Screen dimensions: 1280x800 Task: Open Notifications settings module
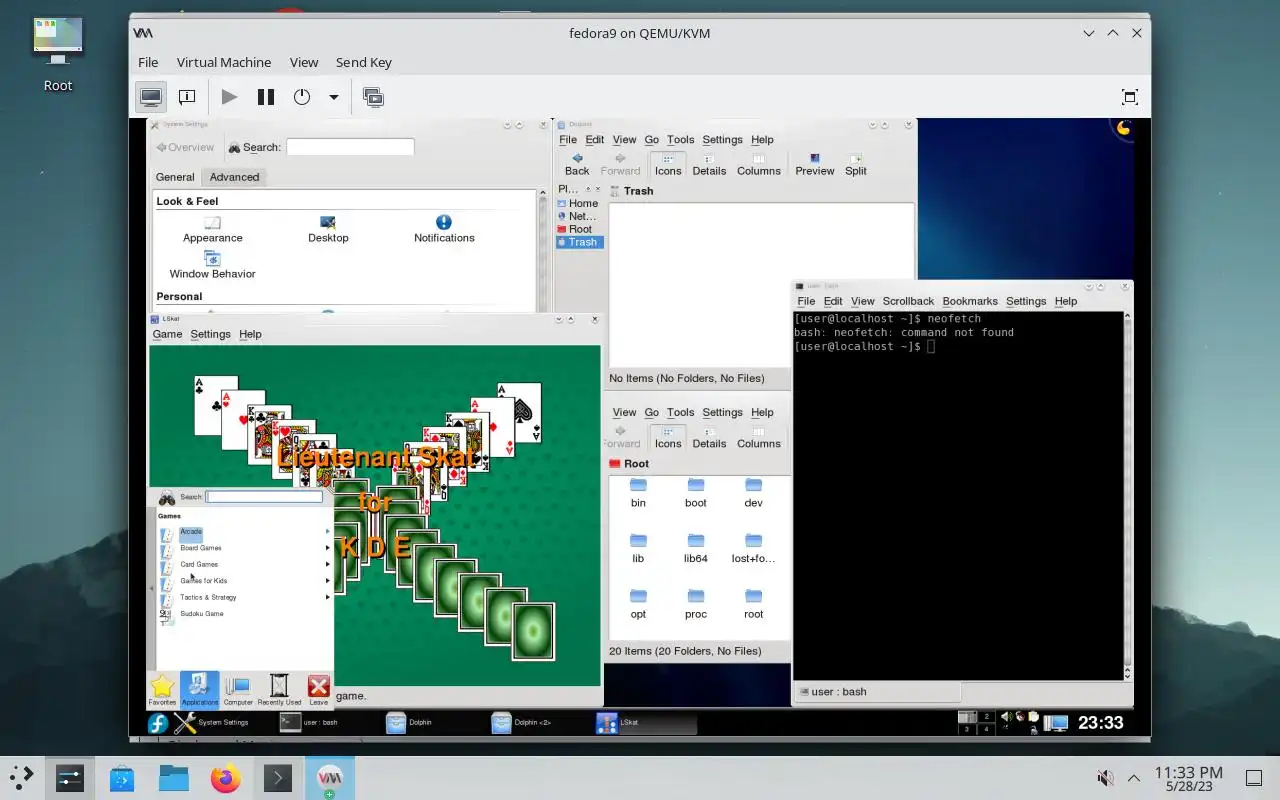tap(444, 229)
